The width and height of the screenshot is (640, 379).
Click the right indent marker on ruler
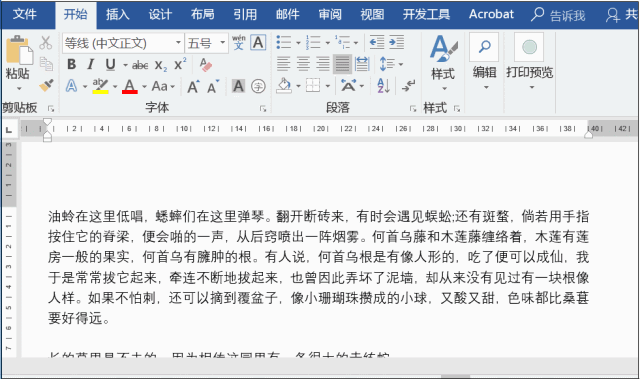(x=588, y=134)
